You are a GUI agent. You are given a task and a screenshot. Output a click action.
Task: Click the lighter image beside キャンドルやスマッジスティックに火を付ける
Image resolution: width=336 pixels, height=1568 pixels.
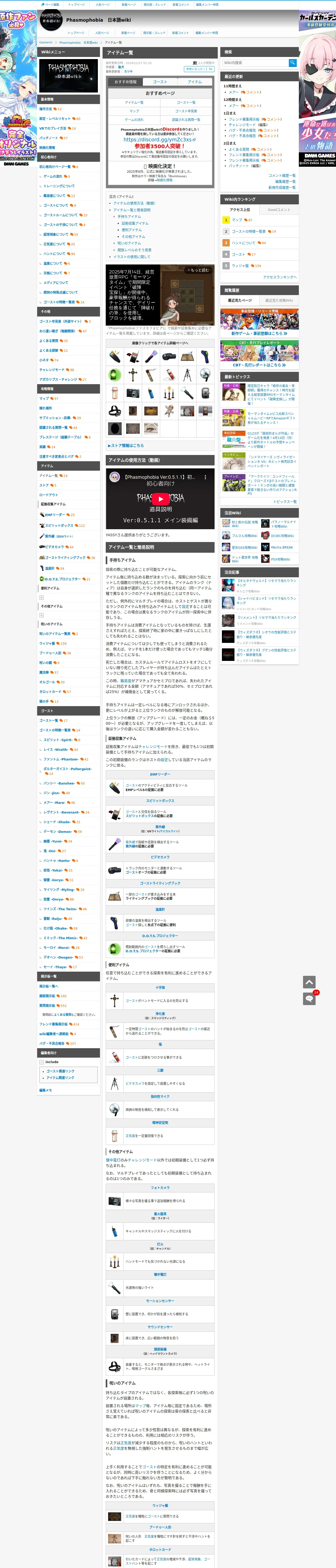point(115,1231)
